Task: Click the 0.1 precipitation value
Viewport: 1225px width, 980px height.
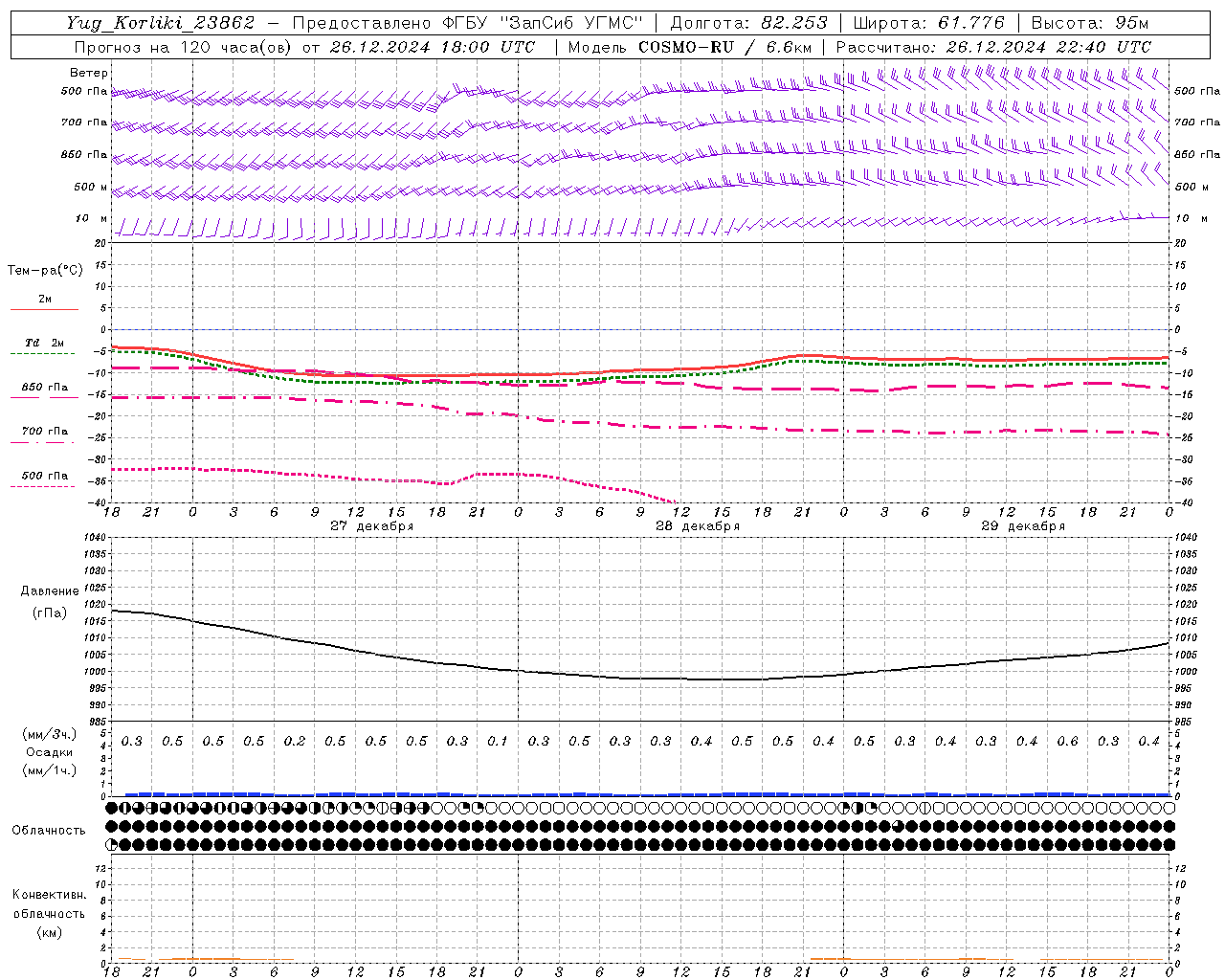Action: pyautogui.click(x=497, y=742)
